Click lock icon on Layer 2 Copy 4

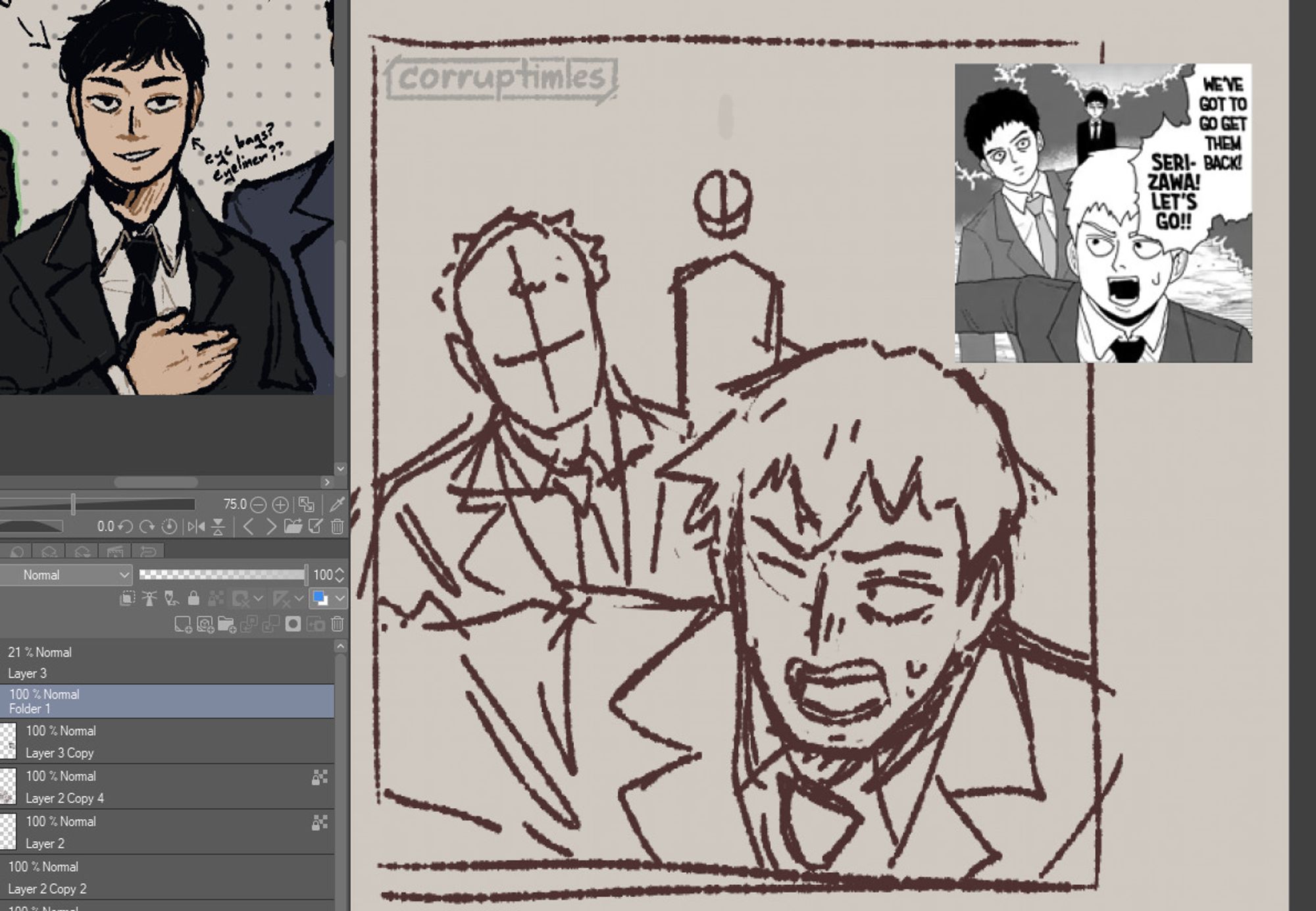coord(320,778)
